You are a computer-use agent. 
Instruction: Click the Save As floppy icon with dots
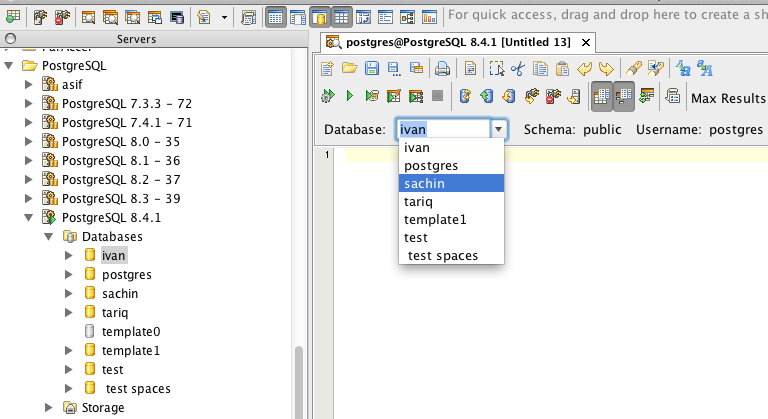[x=394, y=69]
